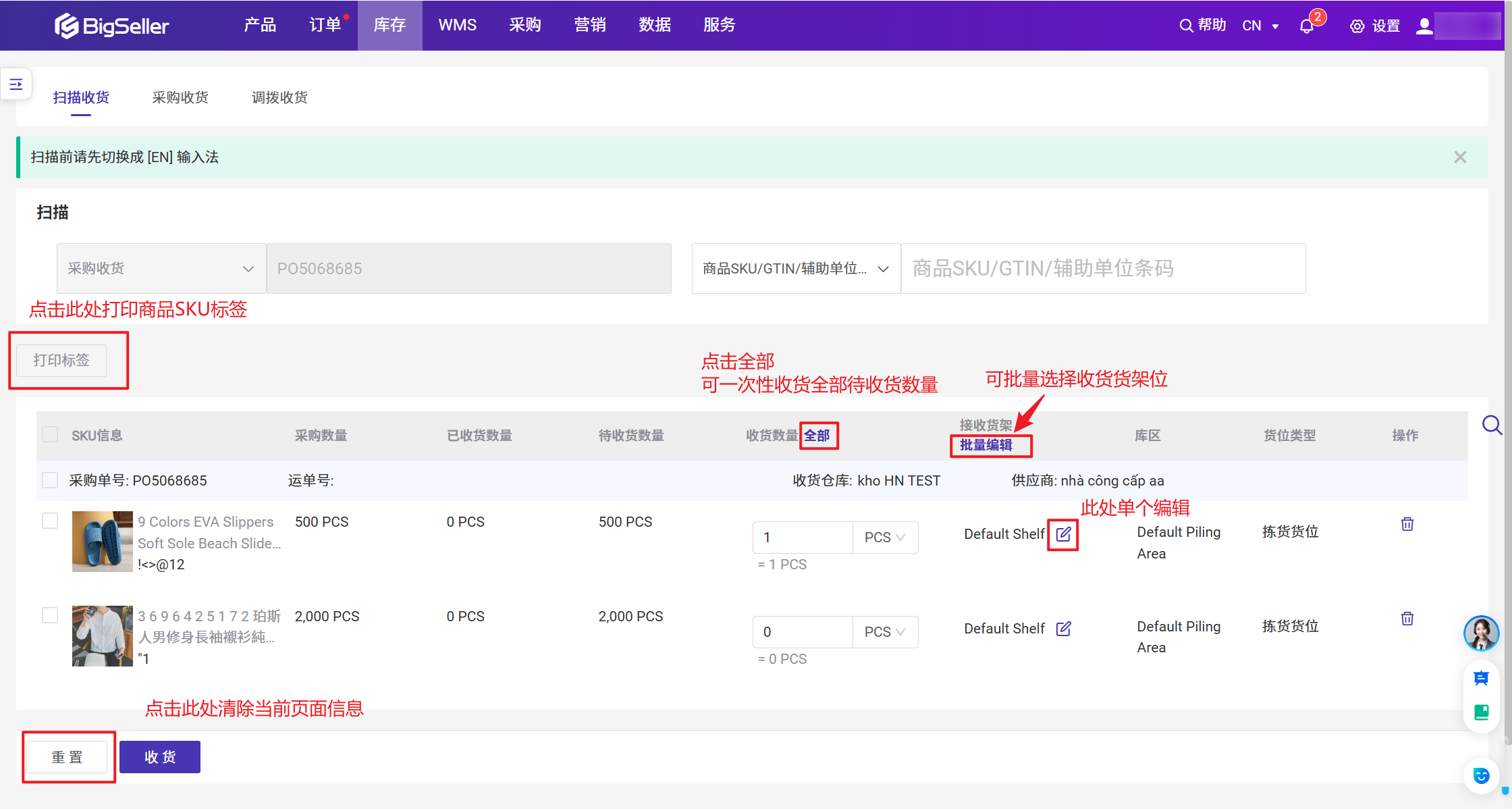The height and width of the screenshot is (809, 1512).
Task: Open the settings gear icon
Action: [x=1357, y=26]
